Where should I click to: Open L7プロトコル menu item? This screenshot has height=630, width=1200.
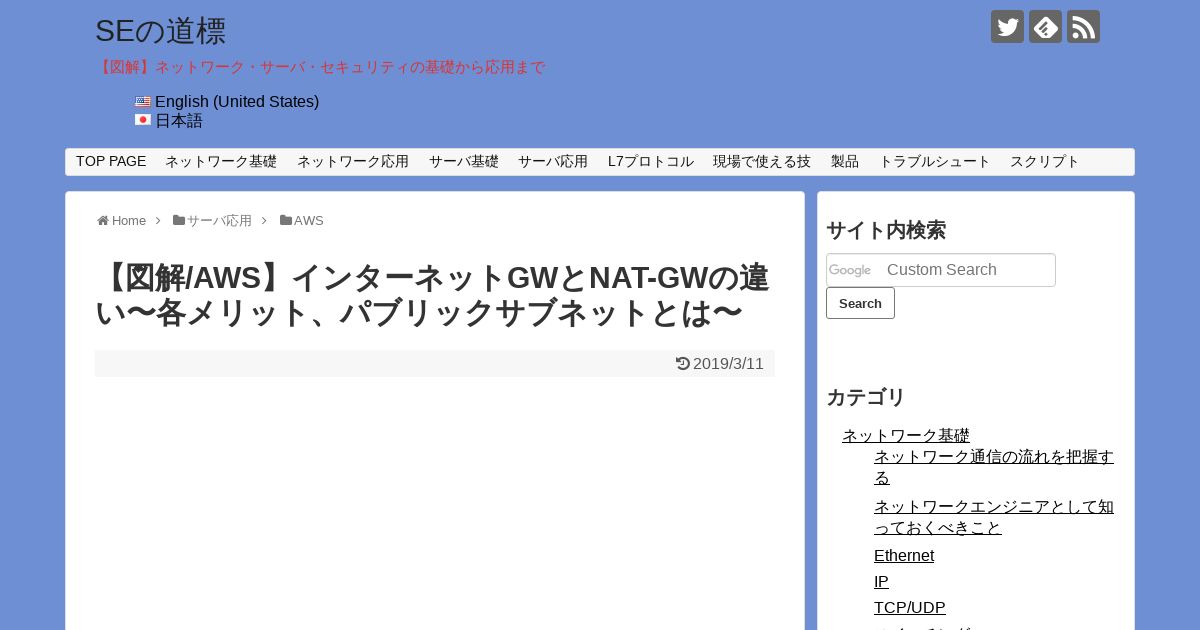coord(651,162)
